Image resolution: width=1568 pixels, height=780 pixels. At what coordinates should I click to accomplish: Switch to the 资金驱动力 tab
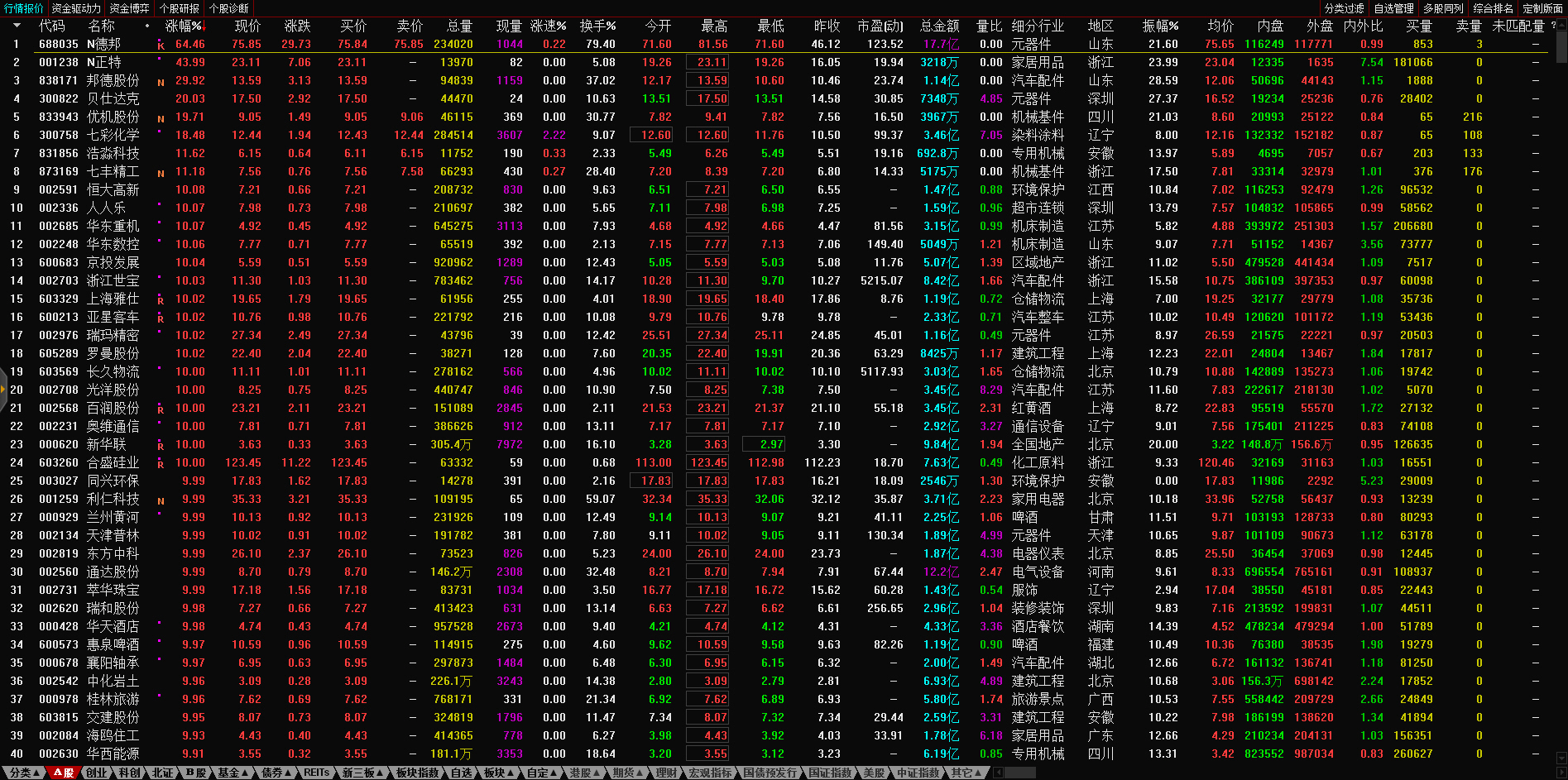(76, 8)
